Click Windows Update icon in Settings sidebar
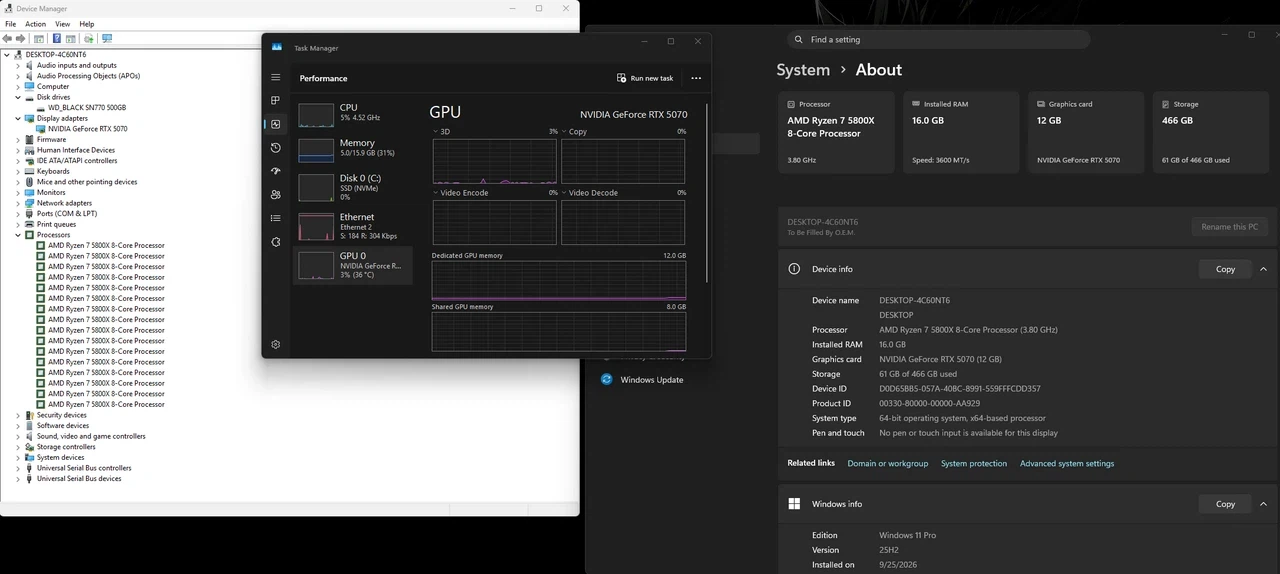 pyautogui.click(x=606, y=379)
